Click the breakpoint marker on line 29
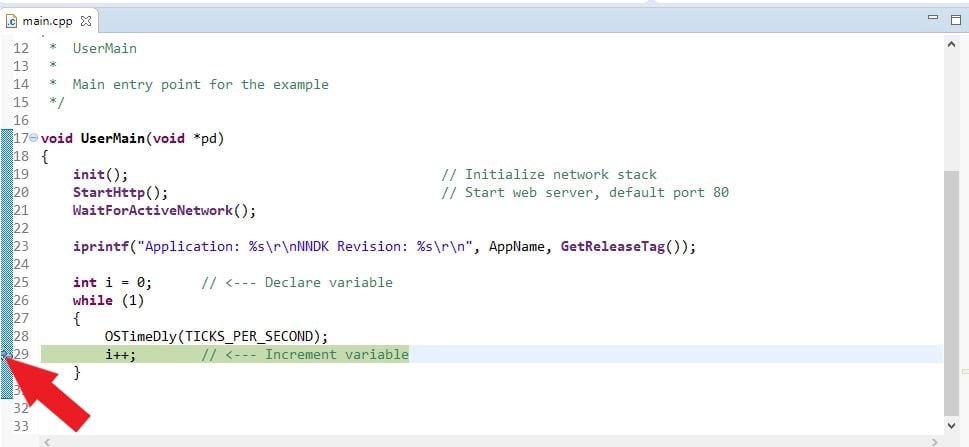This screenshot has width=969, height=447. click(5, 354)
